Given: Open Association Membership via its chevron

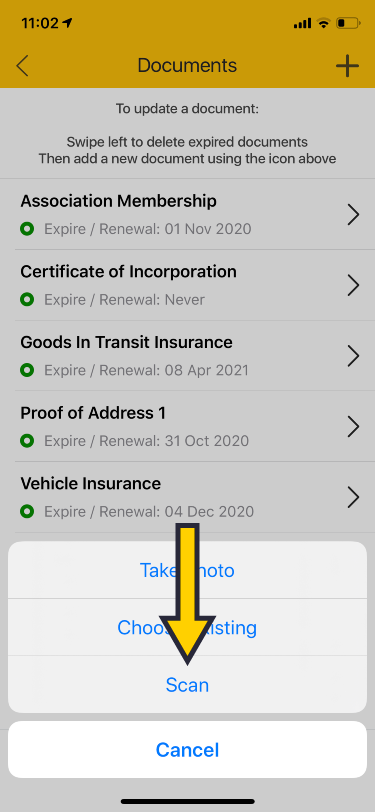Looking at the screenshot, I should [353, 214].
